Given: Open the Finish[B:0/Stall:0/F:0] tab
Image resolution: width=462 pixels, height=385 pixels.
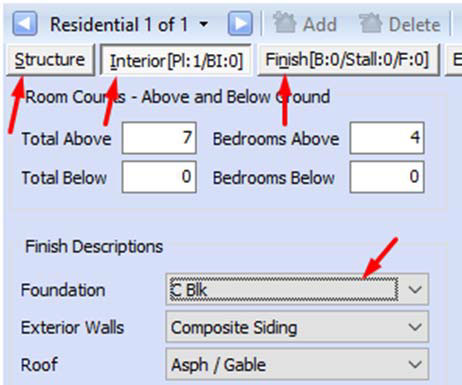Looking at the screenshot, I should (x=348, y=60).
